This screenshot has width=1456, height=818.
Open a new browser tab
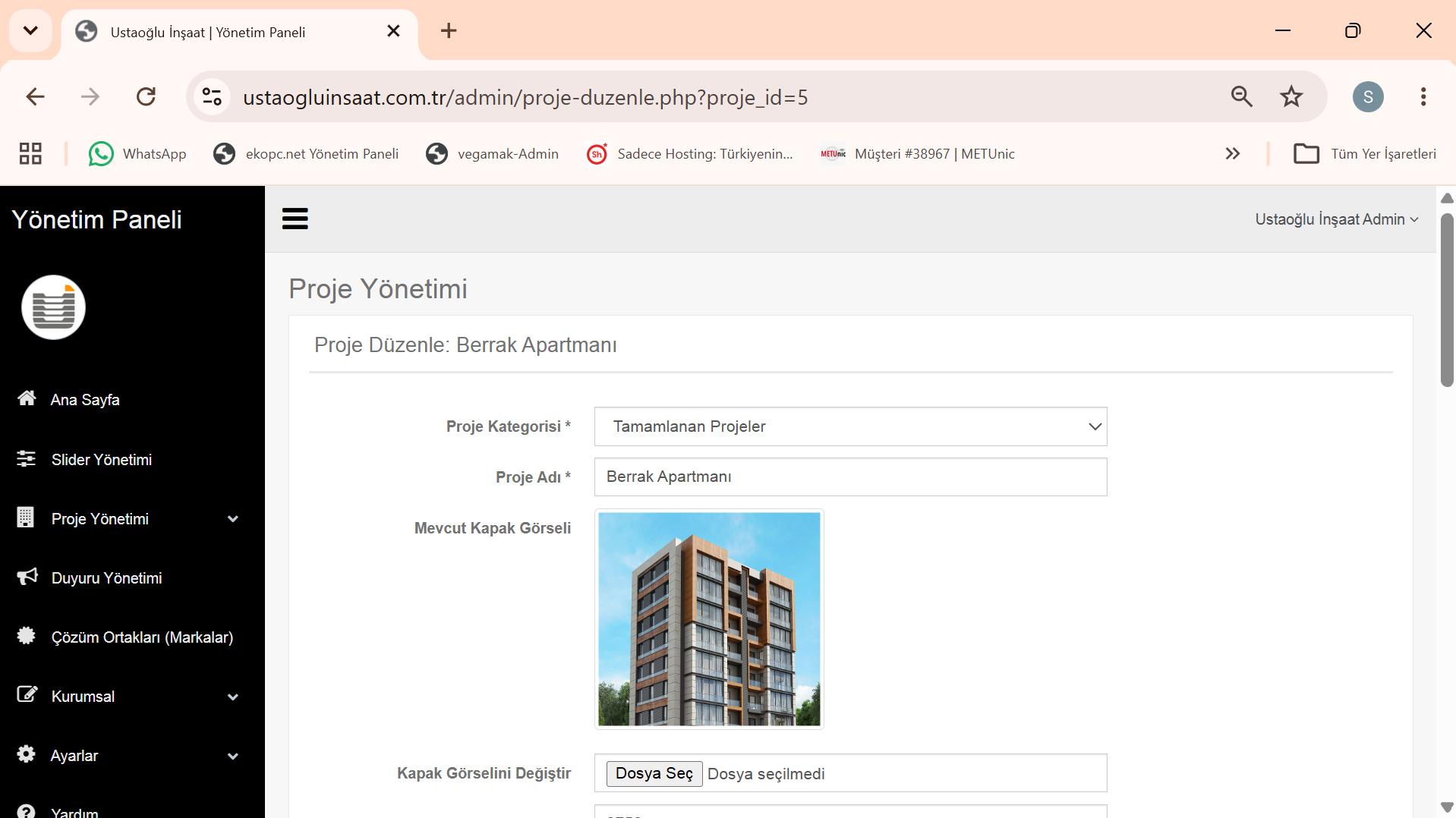(449, 30)
